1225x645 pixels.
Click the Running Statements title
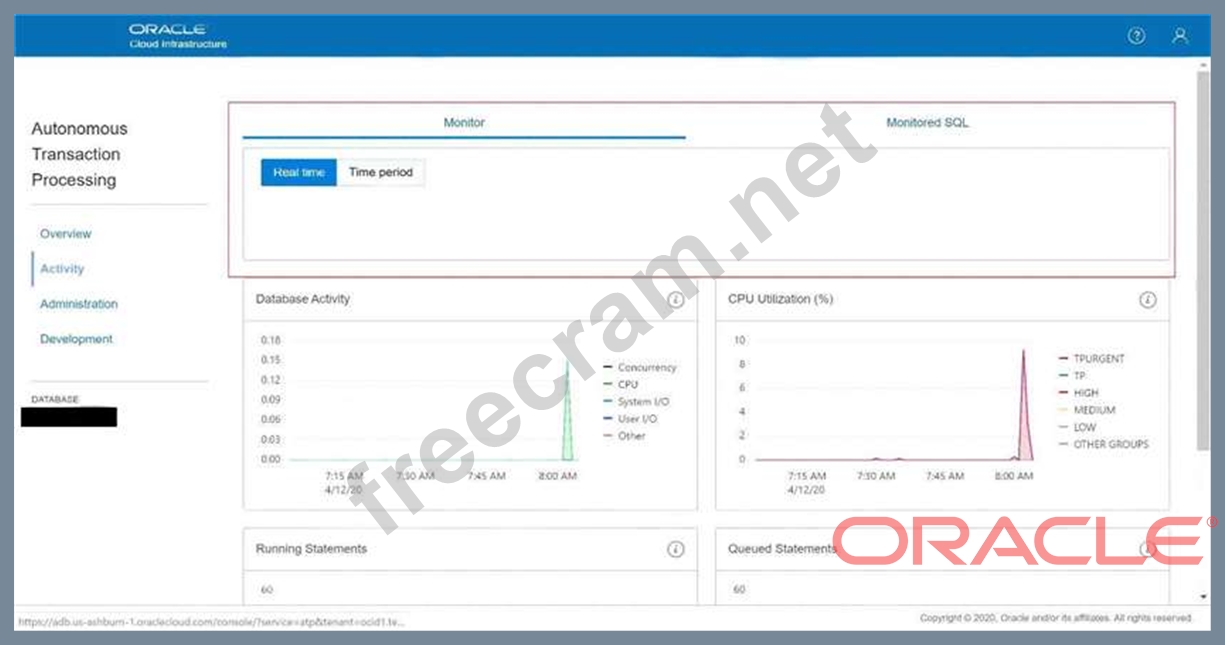(x=311, y=549)
